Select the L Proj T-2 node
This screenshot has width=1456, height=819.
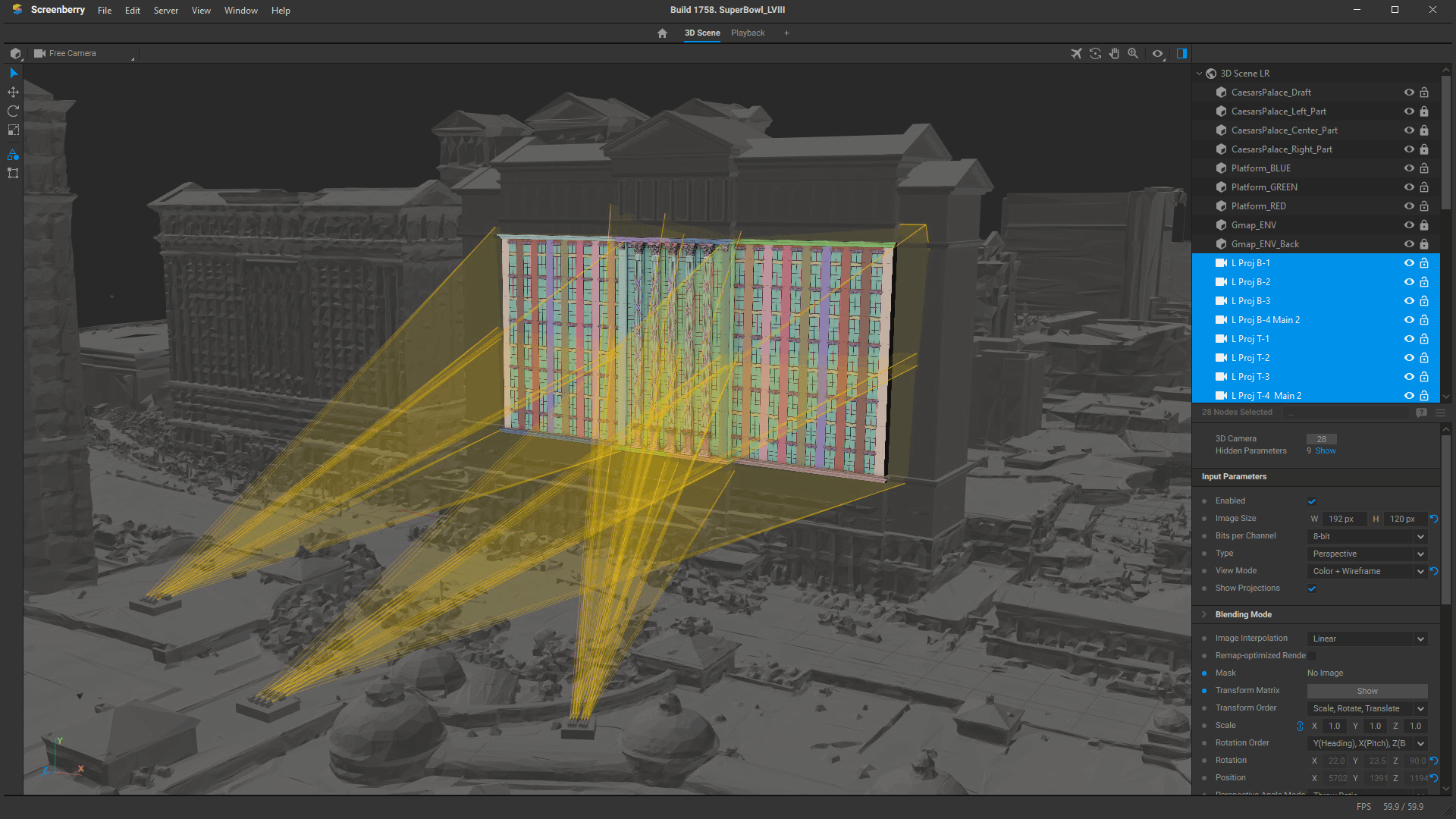1250,358
